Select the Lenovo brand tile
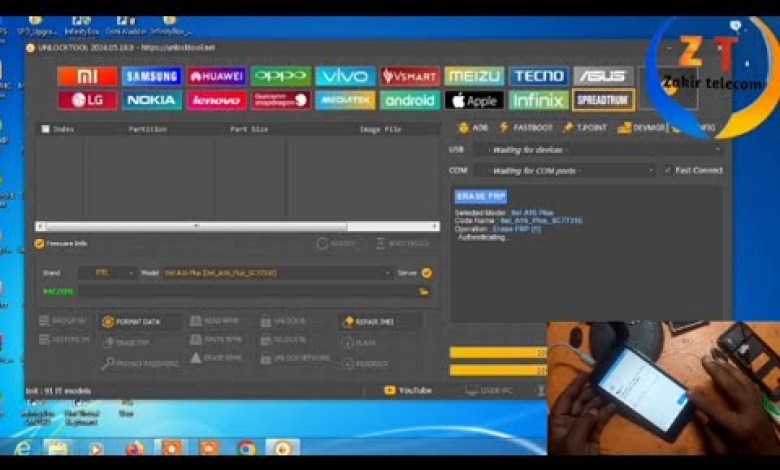 click(x=216, y=100)
